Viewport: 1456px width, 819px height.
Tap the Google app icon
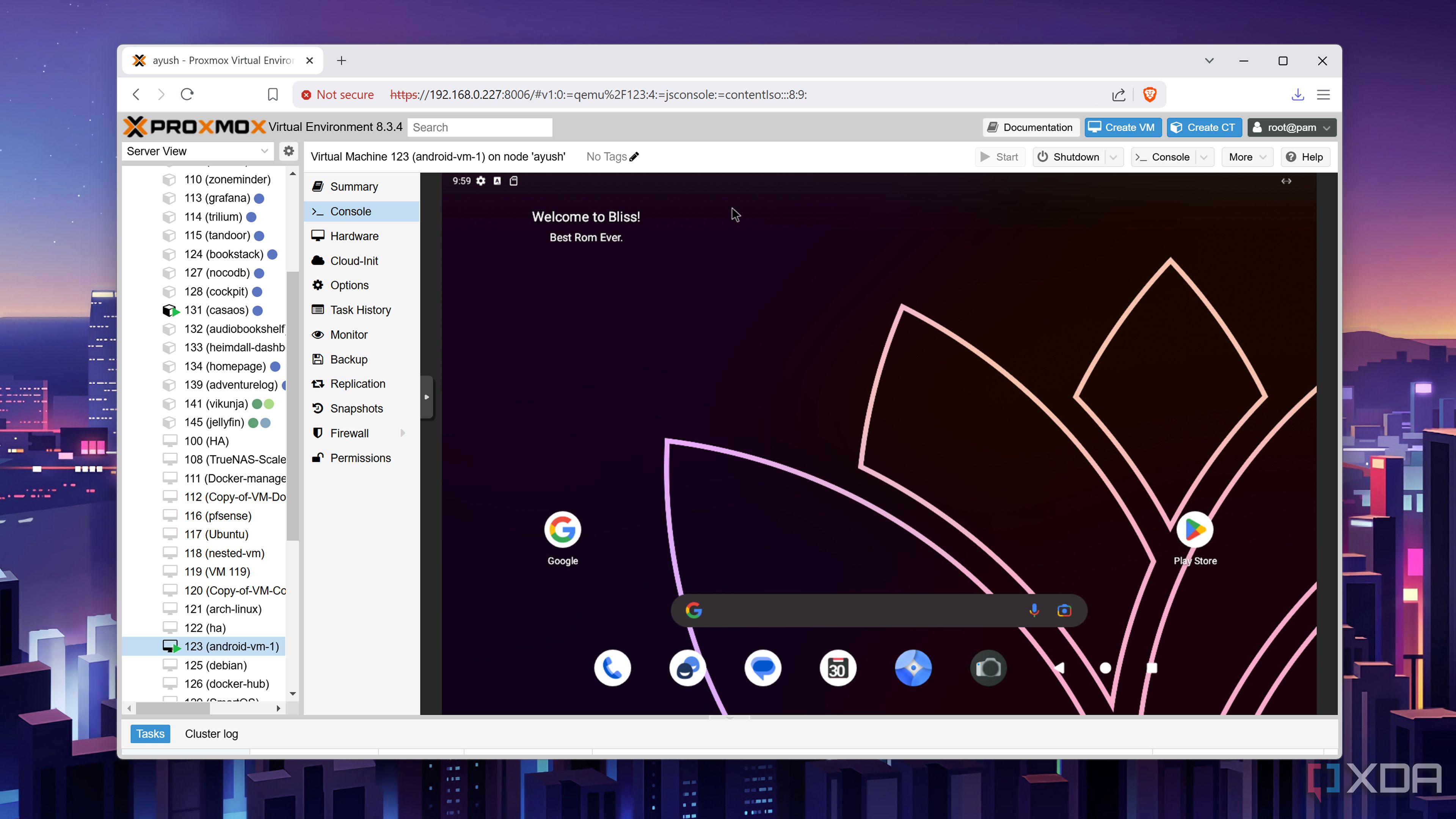tap(562, 530)
